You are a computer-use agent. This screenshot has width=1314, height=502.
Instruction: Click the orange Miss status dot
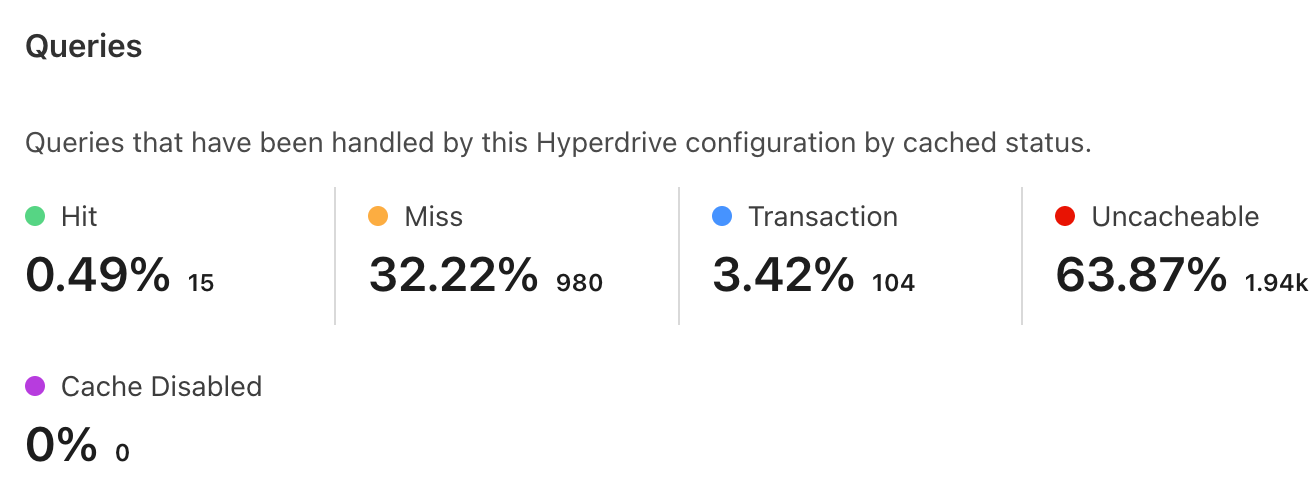tap(378, 216)
